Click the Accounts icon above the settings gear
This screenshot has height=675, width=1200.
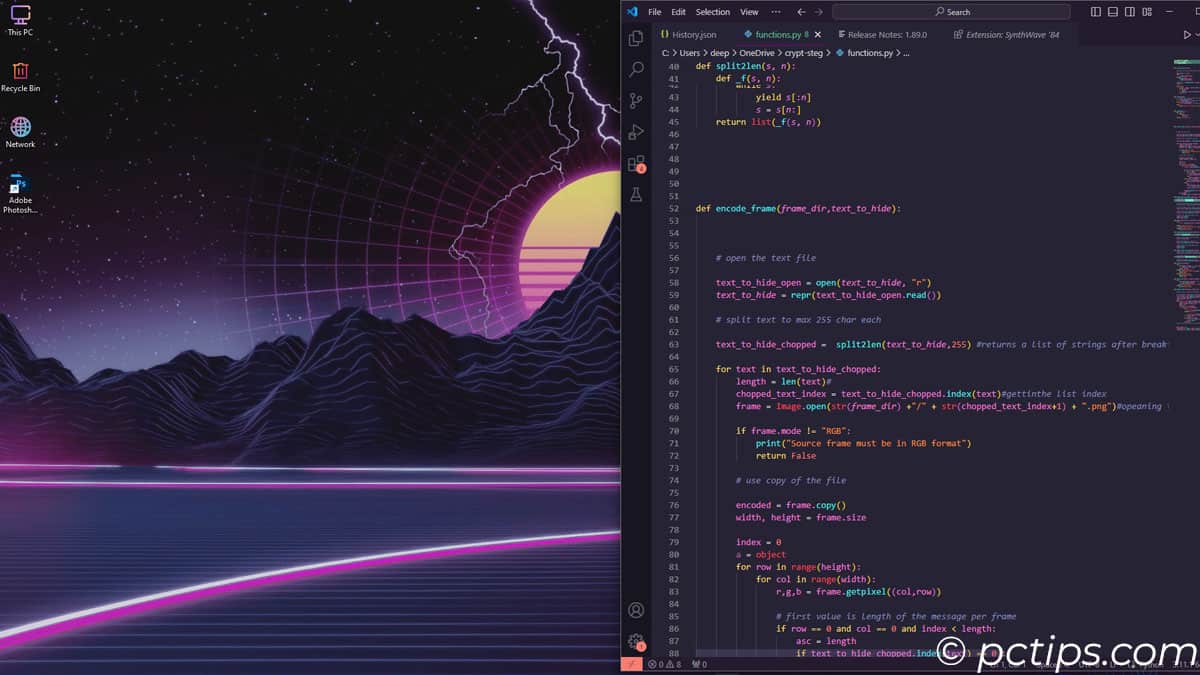pyautogui.click(x=636, y=610)
